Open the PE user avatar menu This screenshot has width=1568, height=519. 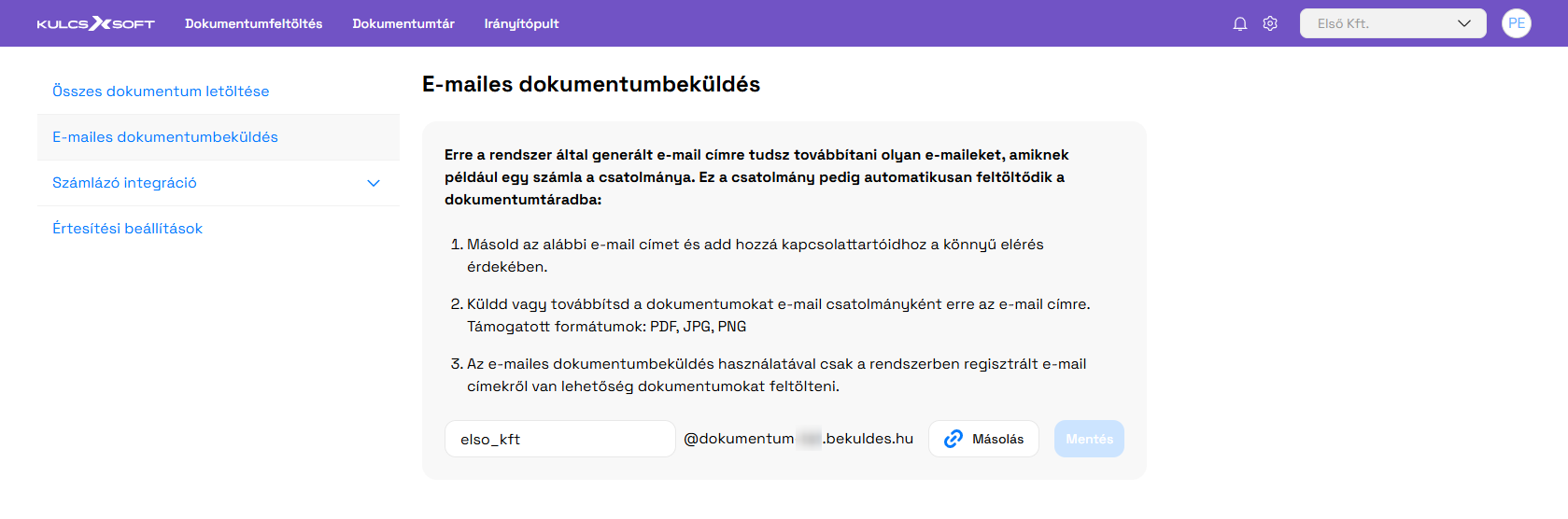[x=1516, y=23]
